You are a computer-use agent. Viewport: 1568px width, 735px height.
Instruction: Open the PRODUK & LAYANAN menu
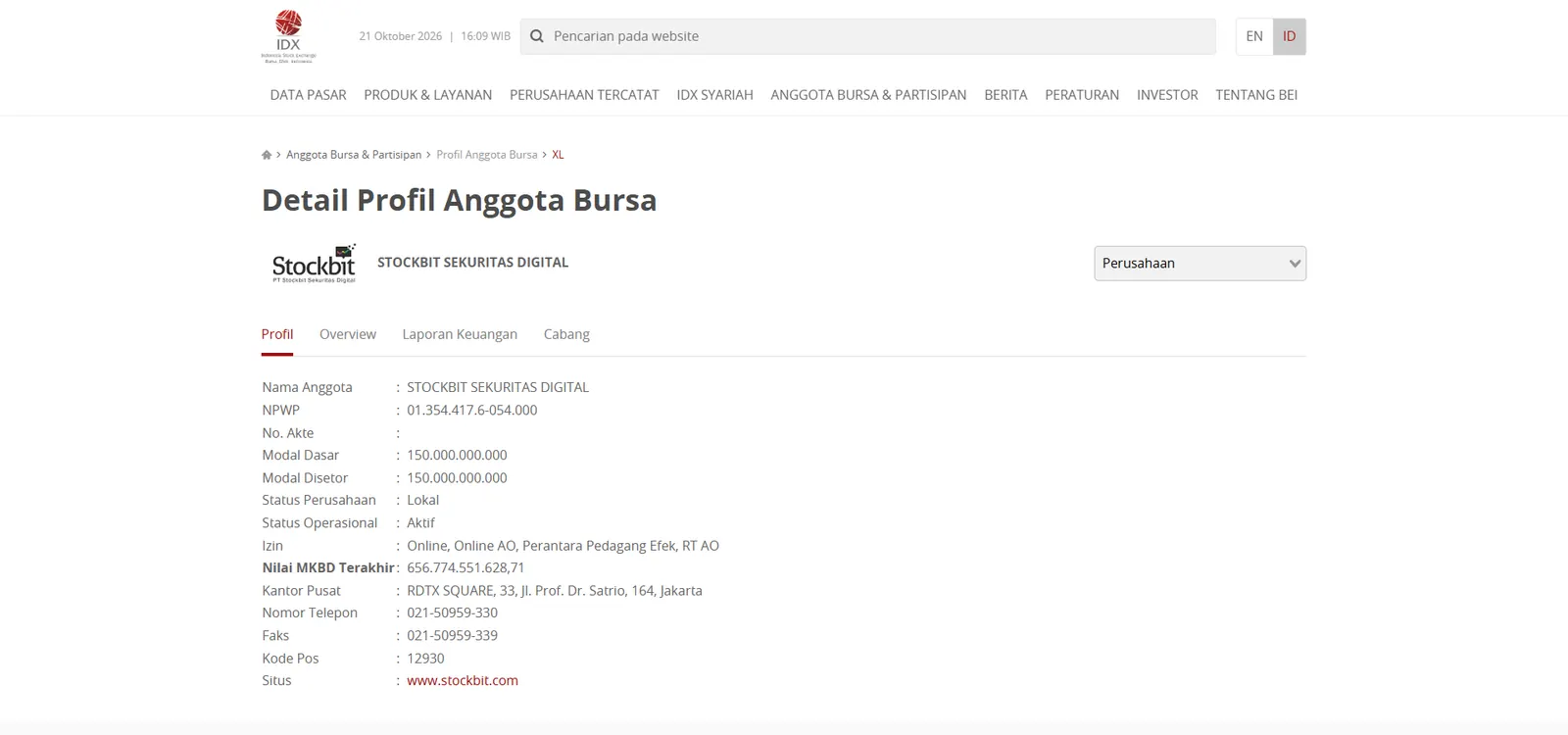428,95
